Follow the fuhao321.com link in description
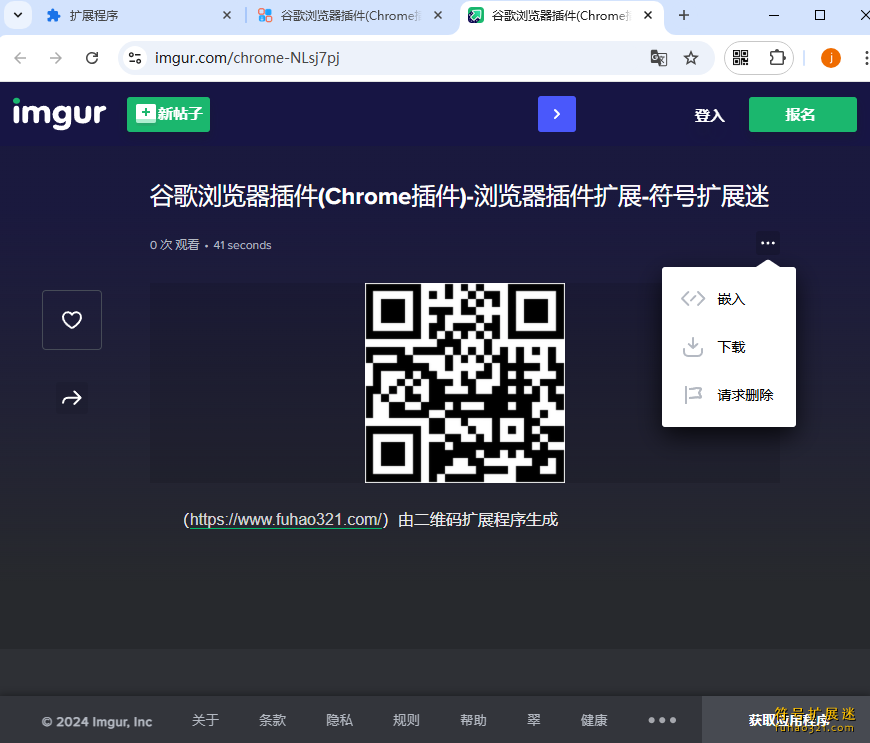 click(285, 519)
